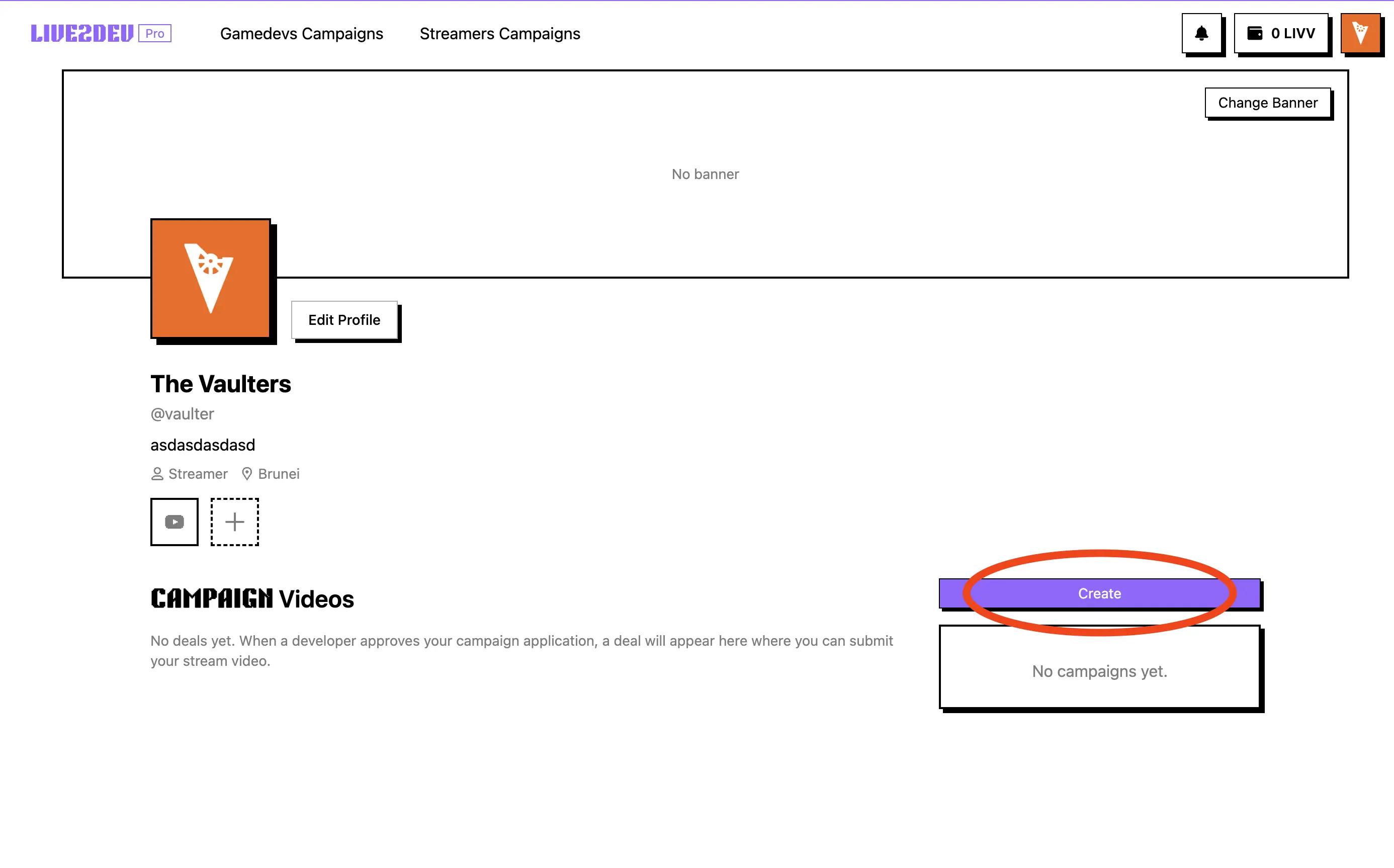Click the Edit Profile button

point(344,320)
